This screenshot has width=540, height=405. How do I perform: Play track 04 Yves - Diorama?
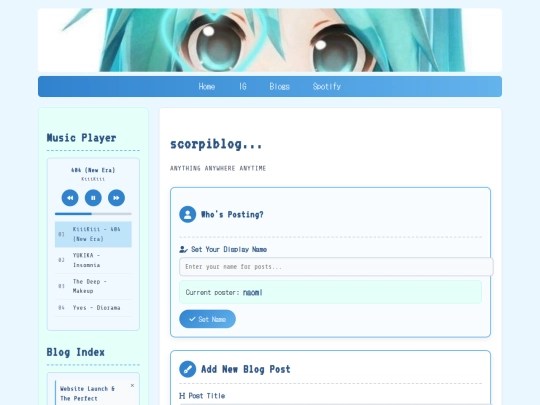pyautogui.click(x=93, y=308)
